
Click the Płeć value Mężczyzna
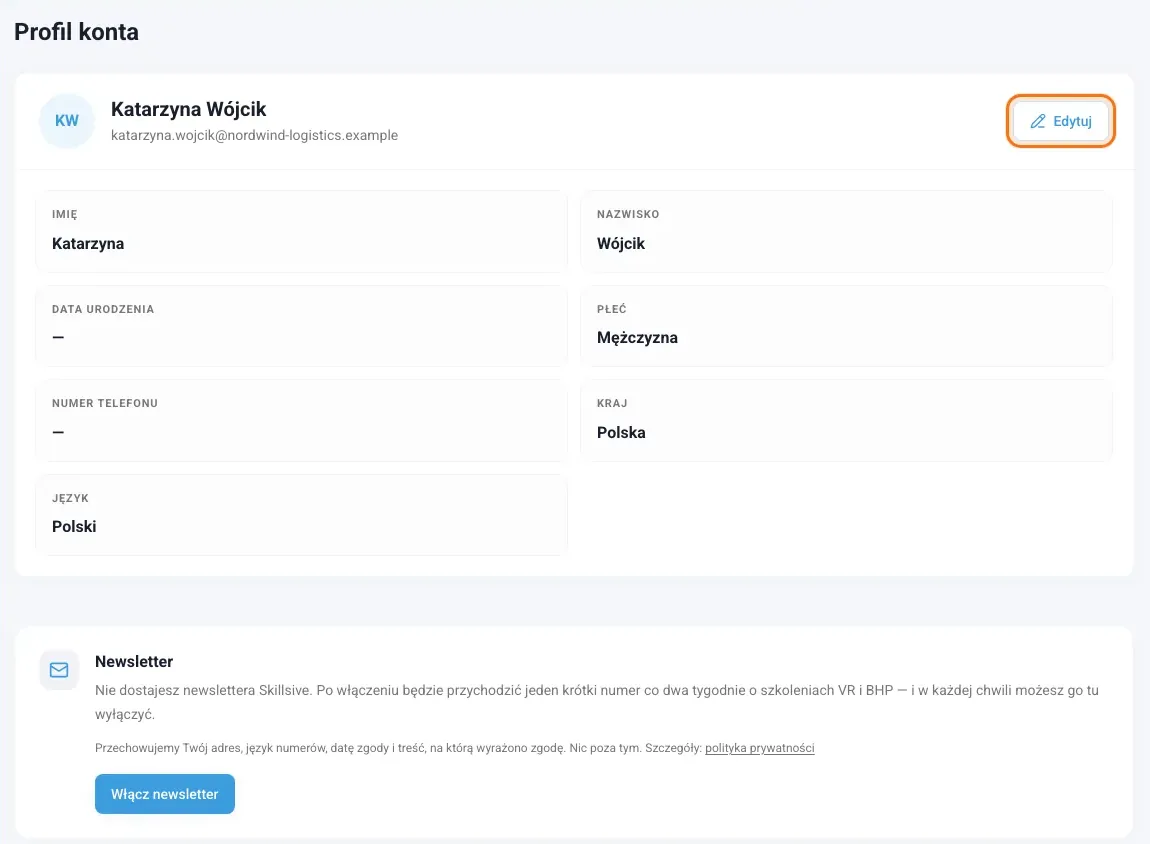click(x=637, y=338)
